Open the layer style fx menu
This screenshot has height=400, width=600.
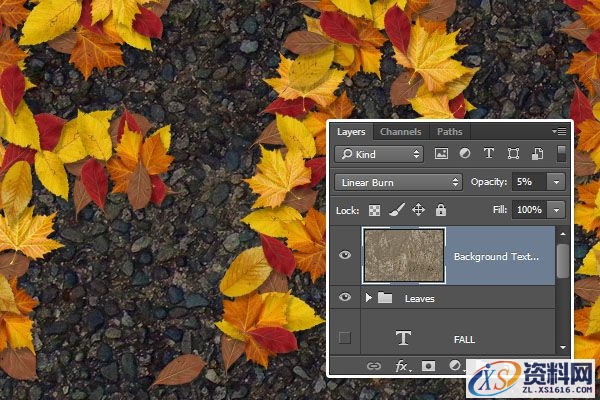403,367
